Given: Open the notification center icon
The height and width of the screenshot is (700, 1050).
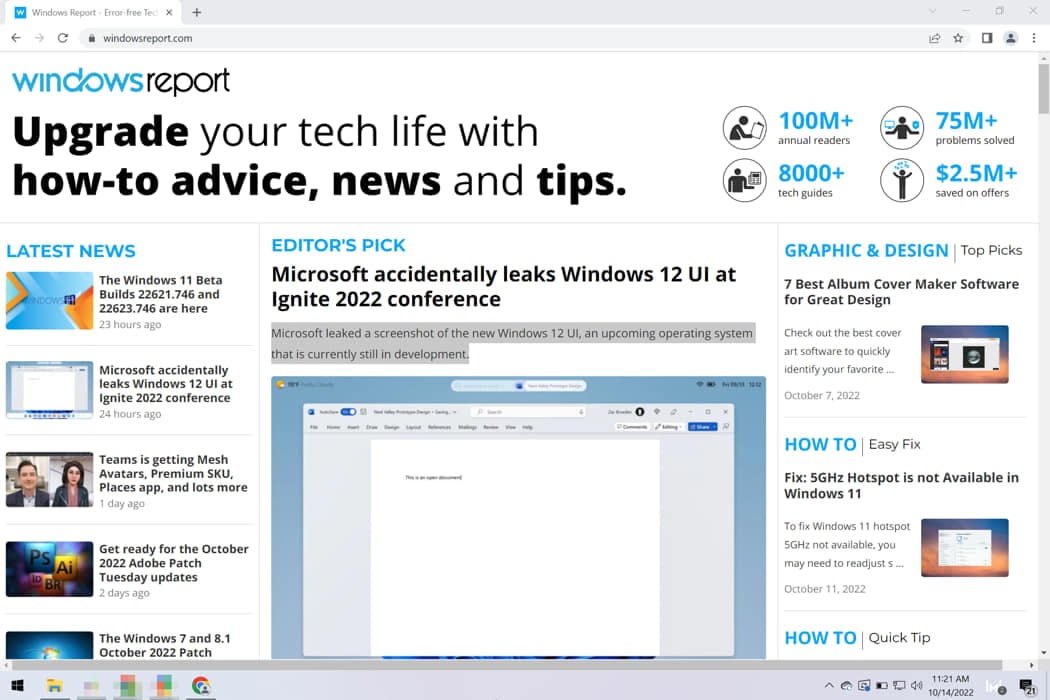Looking at the screenshot, I should click(x=1026, y=686).
